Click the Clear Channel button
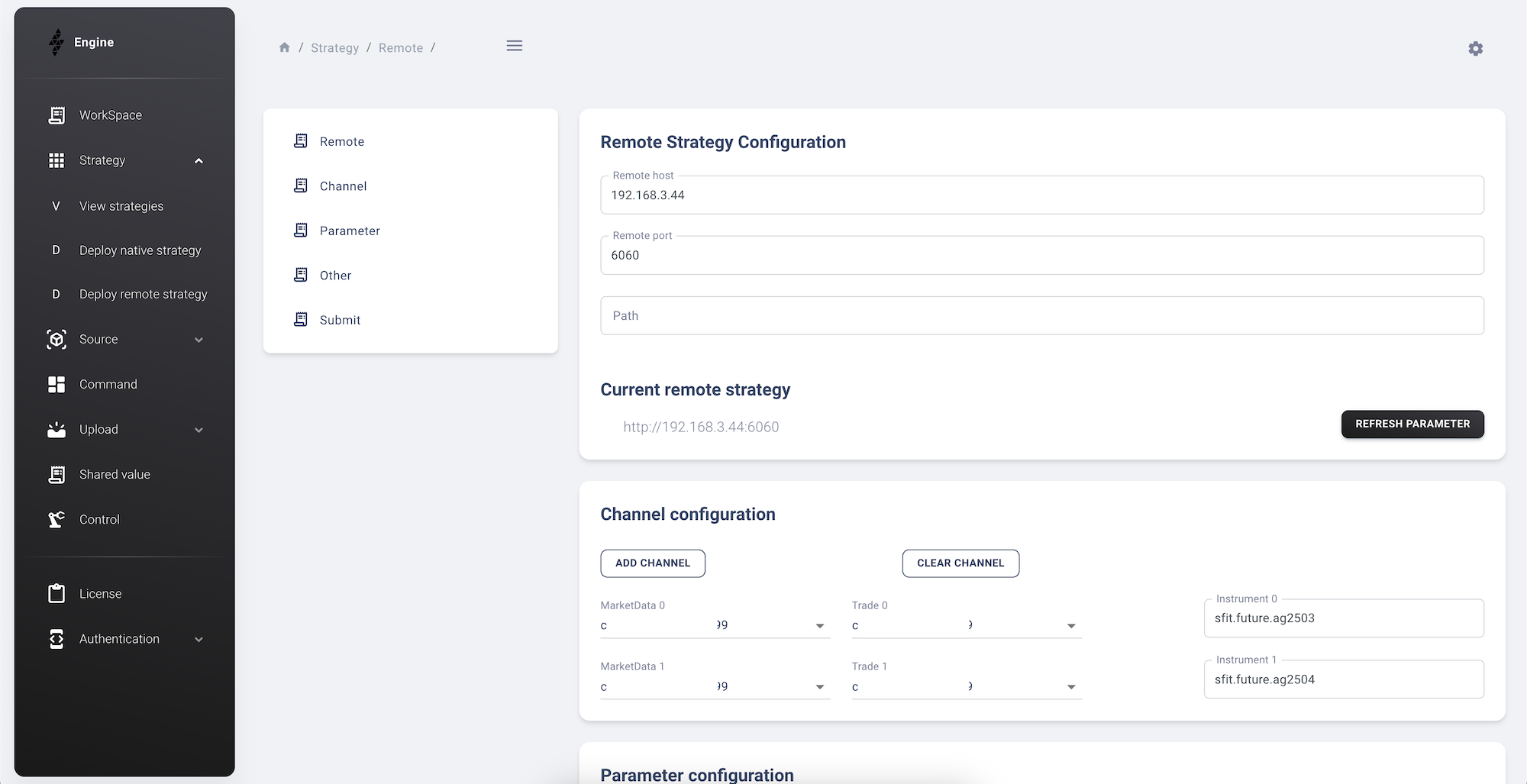The width and height of the screenshot is (1527, 784). coord(960,563)
